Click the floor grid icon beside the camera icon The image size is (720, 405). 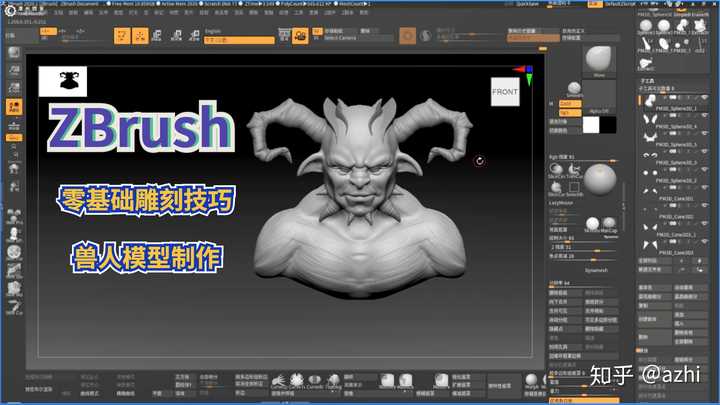(x=284, y=35)
